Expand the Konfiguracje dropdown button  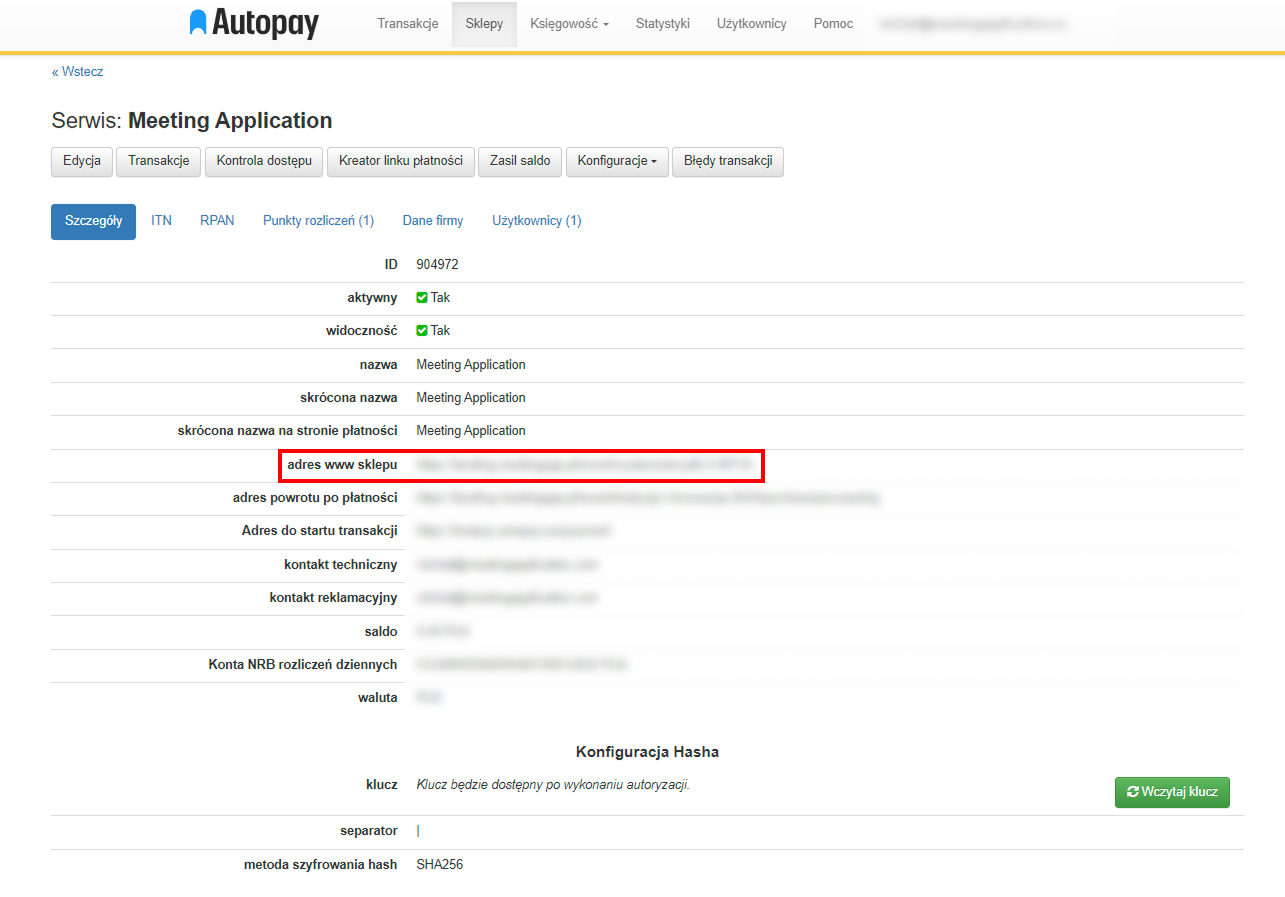tap(617, 161)
